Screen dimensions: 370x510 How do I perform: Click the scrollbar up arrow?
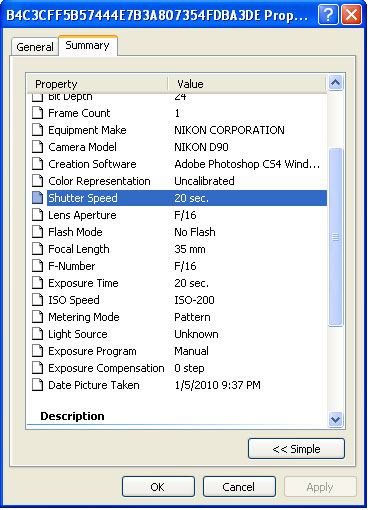(335, 82)
